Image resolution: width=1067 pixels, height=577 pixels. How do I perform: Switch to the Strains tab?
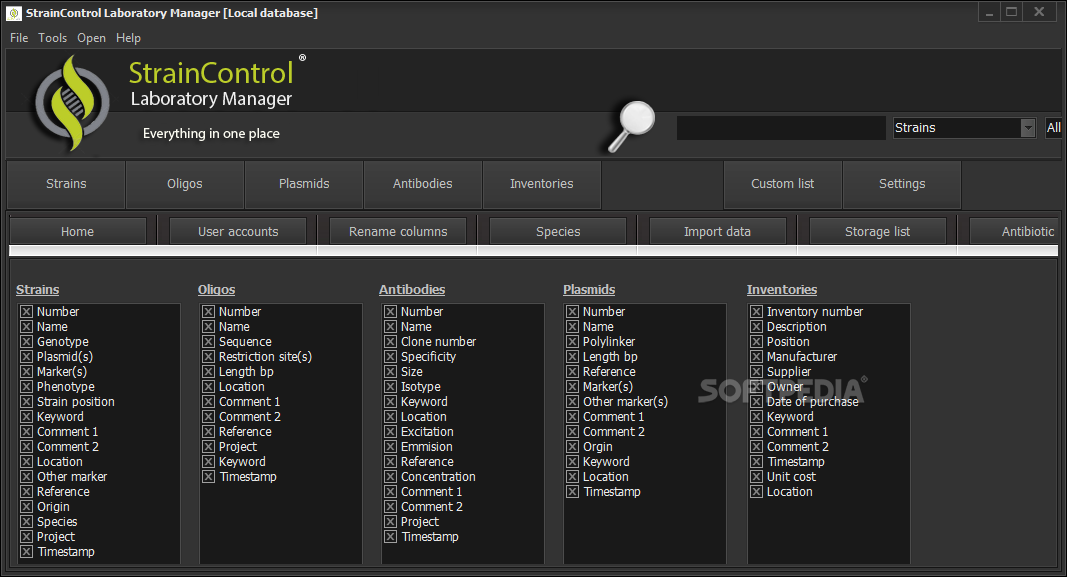tap(66, 184)
